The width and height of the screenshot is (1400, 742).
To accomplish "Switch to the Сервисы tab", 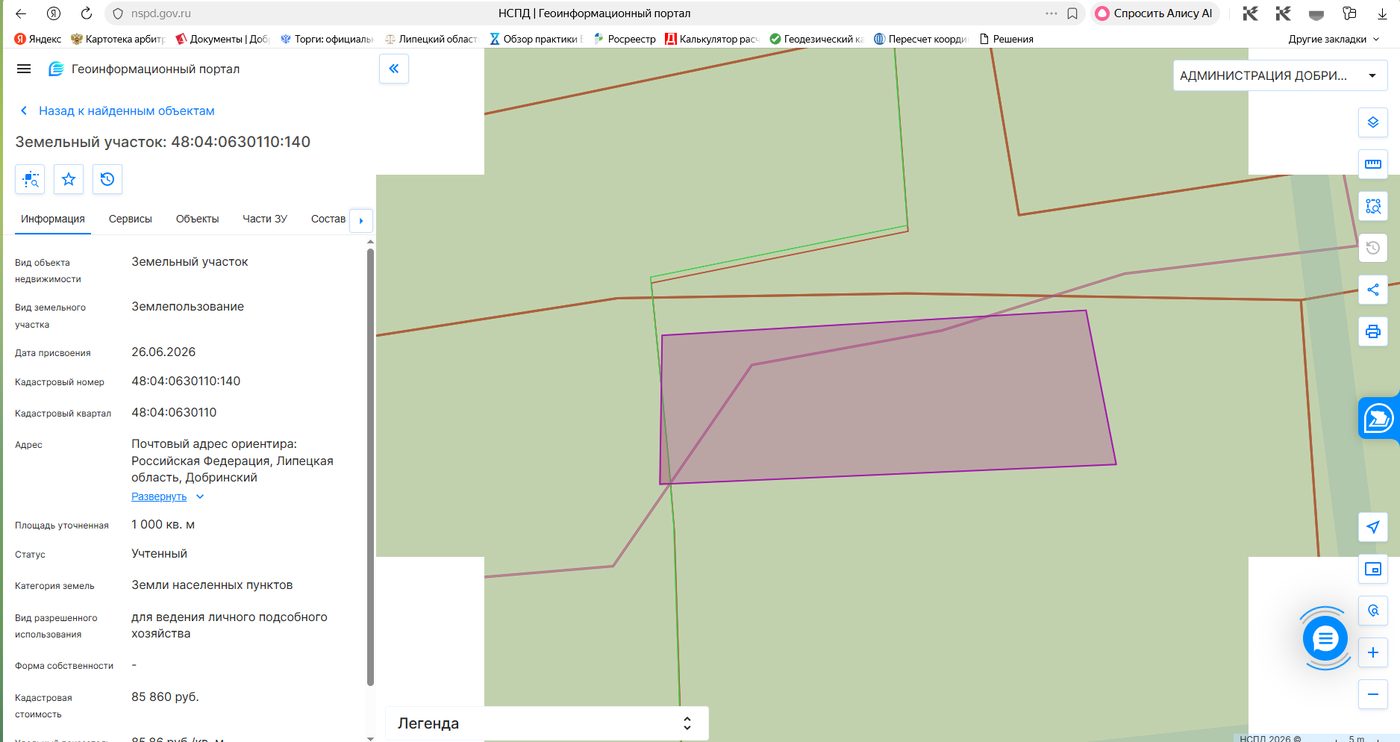I will (130, 219).
